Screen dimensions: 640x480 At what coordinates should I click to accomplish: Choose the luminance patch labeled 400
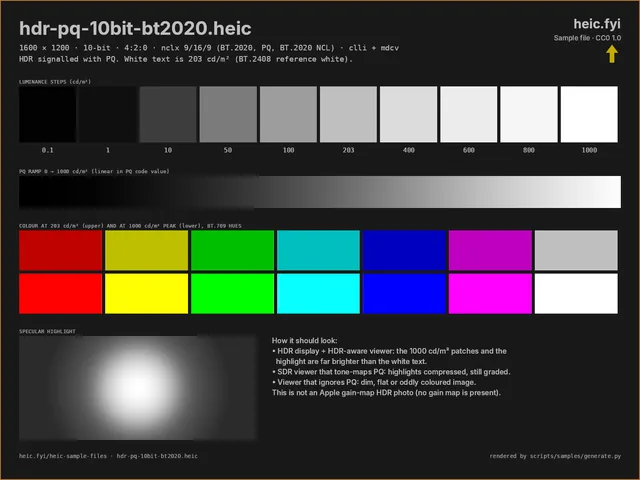point(409,114)
